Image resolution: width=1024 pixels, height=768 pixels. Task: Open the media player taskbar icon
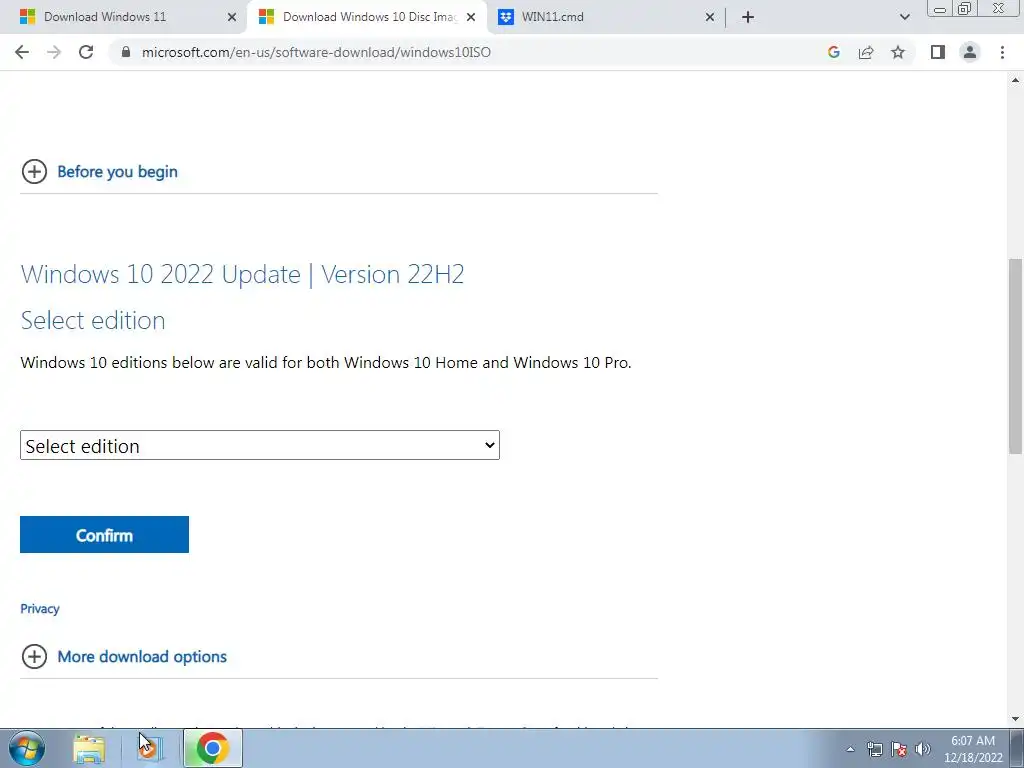149,748
